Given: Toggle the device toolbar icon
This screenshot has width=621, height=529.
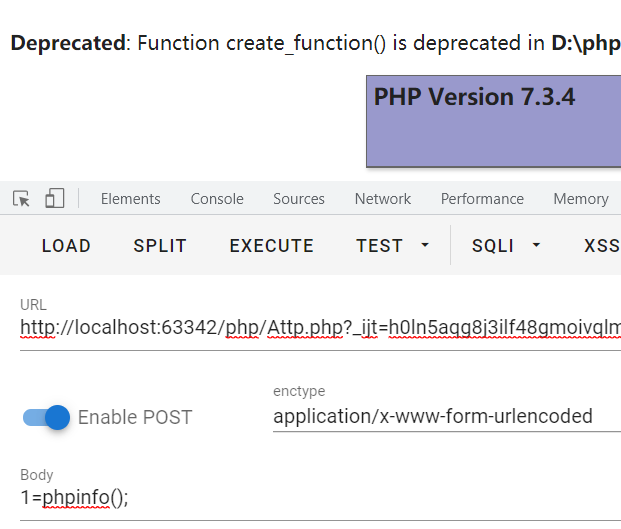Looking at the screenshot, I should (x=54, y=199).
